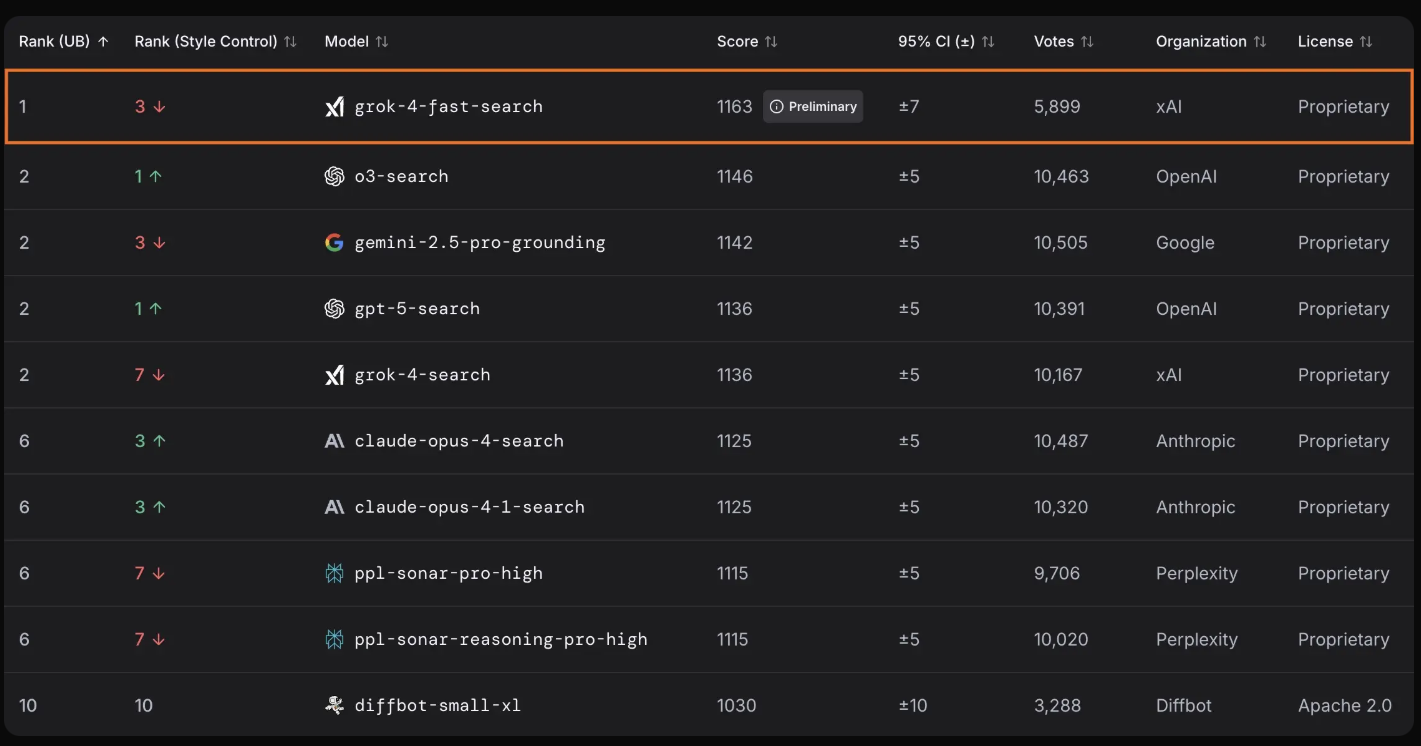Click Anthropic logo beside claude-opus-4-1-search
Image resolution: width=1421 pixels, height=746 pixels.
tap(335, 507)
